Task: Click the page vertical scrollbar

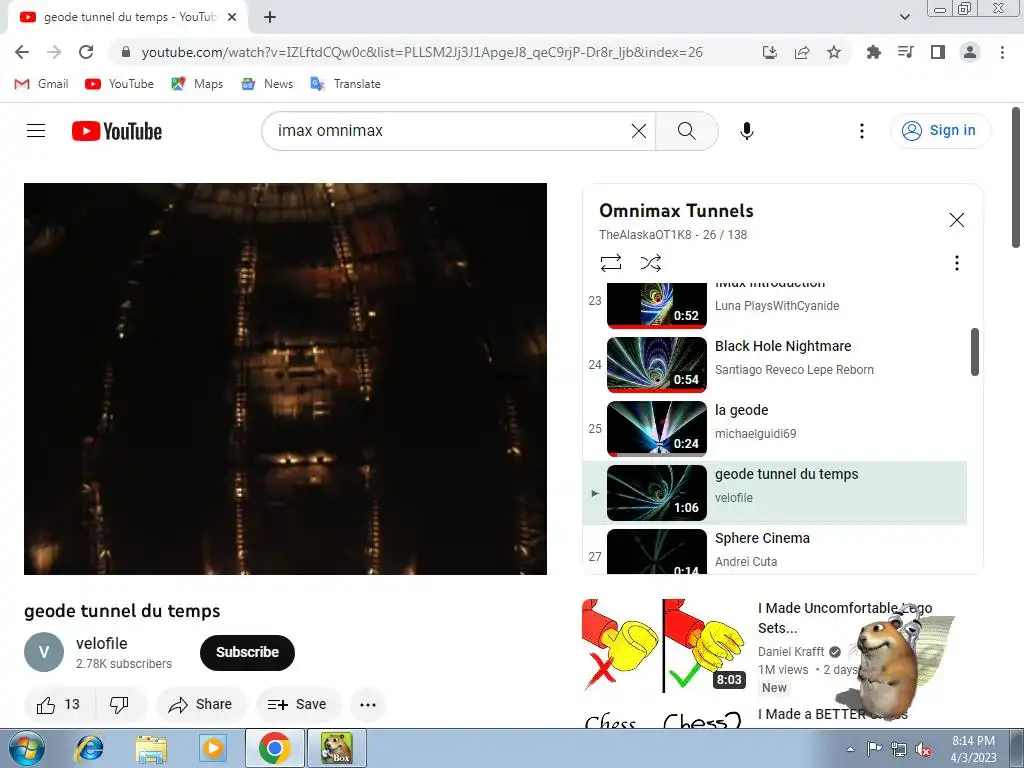Action: pos(1016,178)
